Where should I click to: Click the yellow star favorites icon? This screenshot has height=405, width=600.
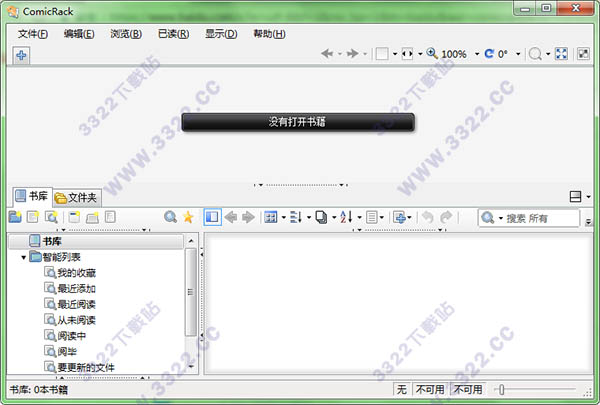pyautogui.click(x=188, y=217)
